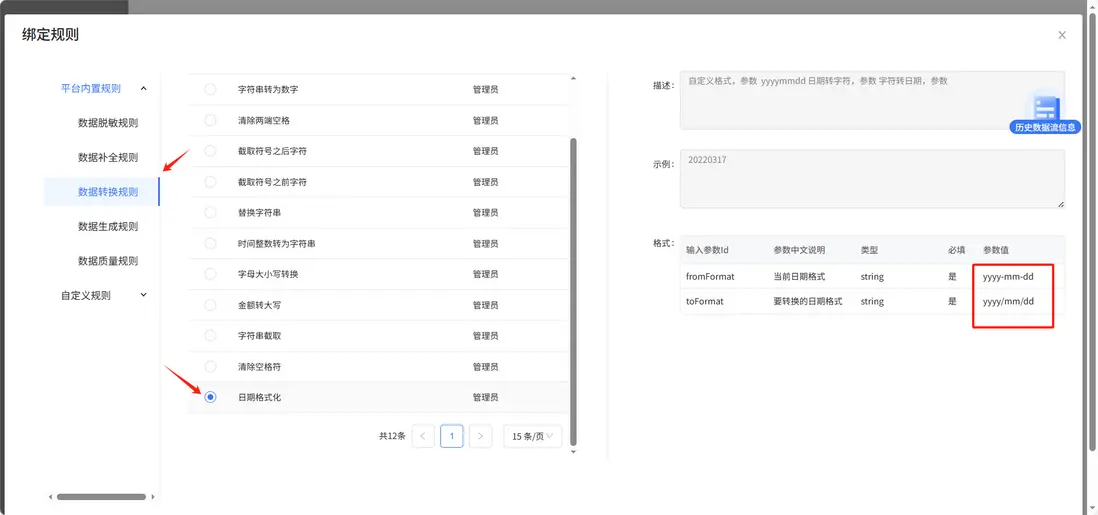
Task: Select the 截取符号之前字符 radio button
Action: (210, 181)
